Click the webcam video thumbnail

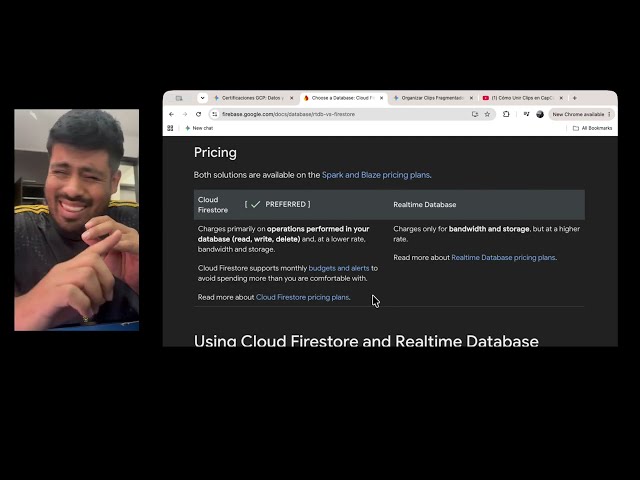pyautogui.click(x=77, y=220)
